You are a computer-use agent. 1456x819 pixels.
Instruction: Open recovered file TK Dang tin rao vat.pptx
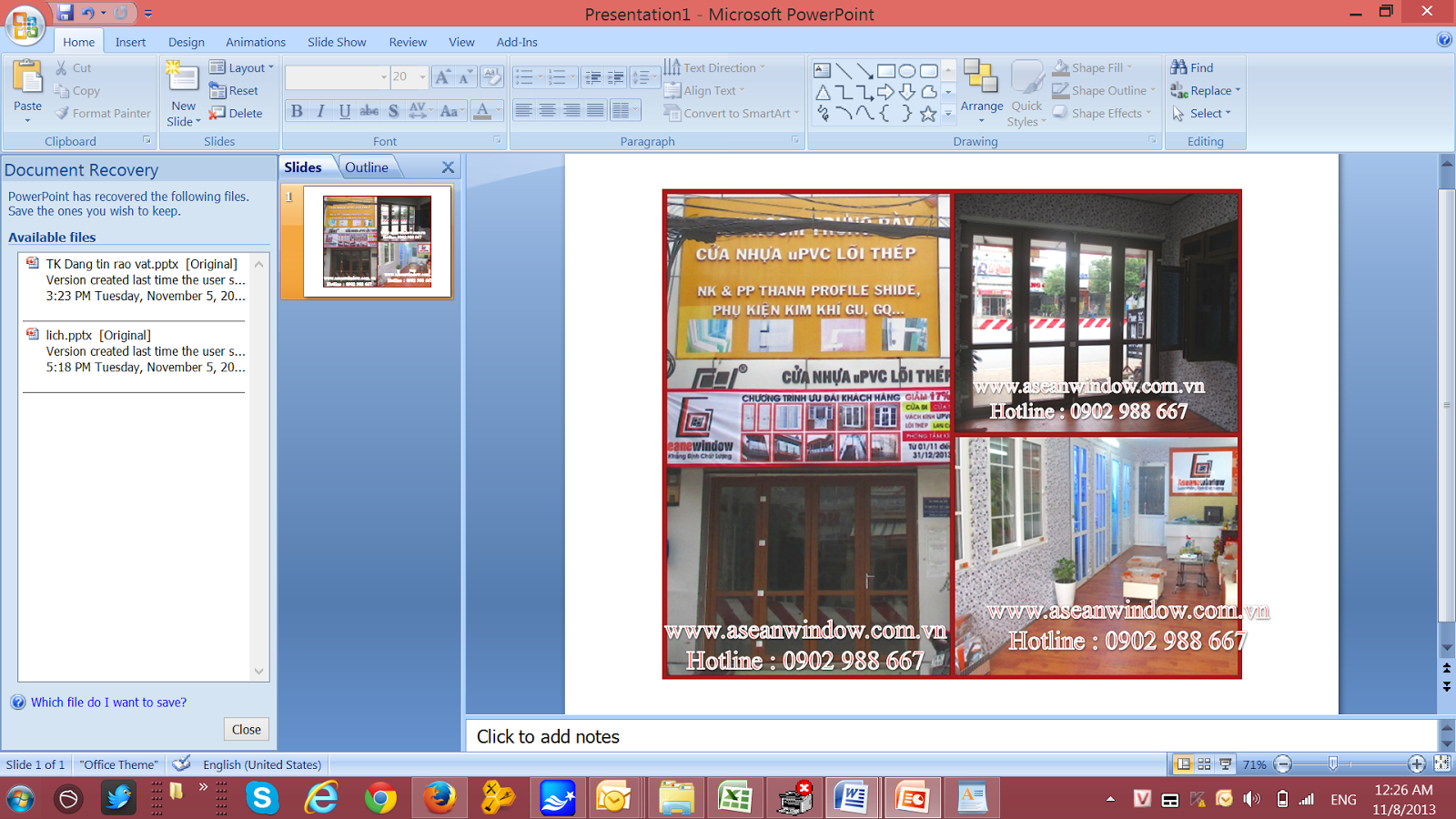(x=134, y=280)
